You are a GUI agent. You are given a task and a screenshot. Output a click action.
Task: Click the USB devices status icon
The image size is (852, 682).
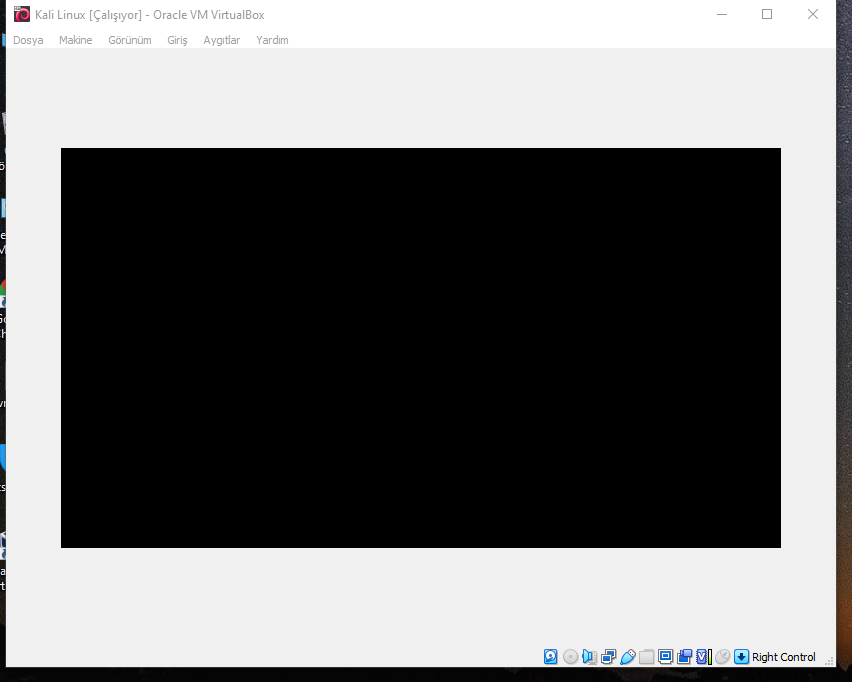coord(628,656)
